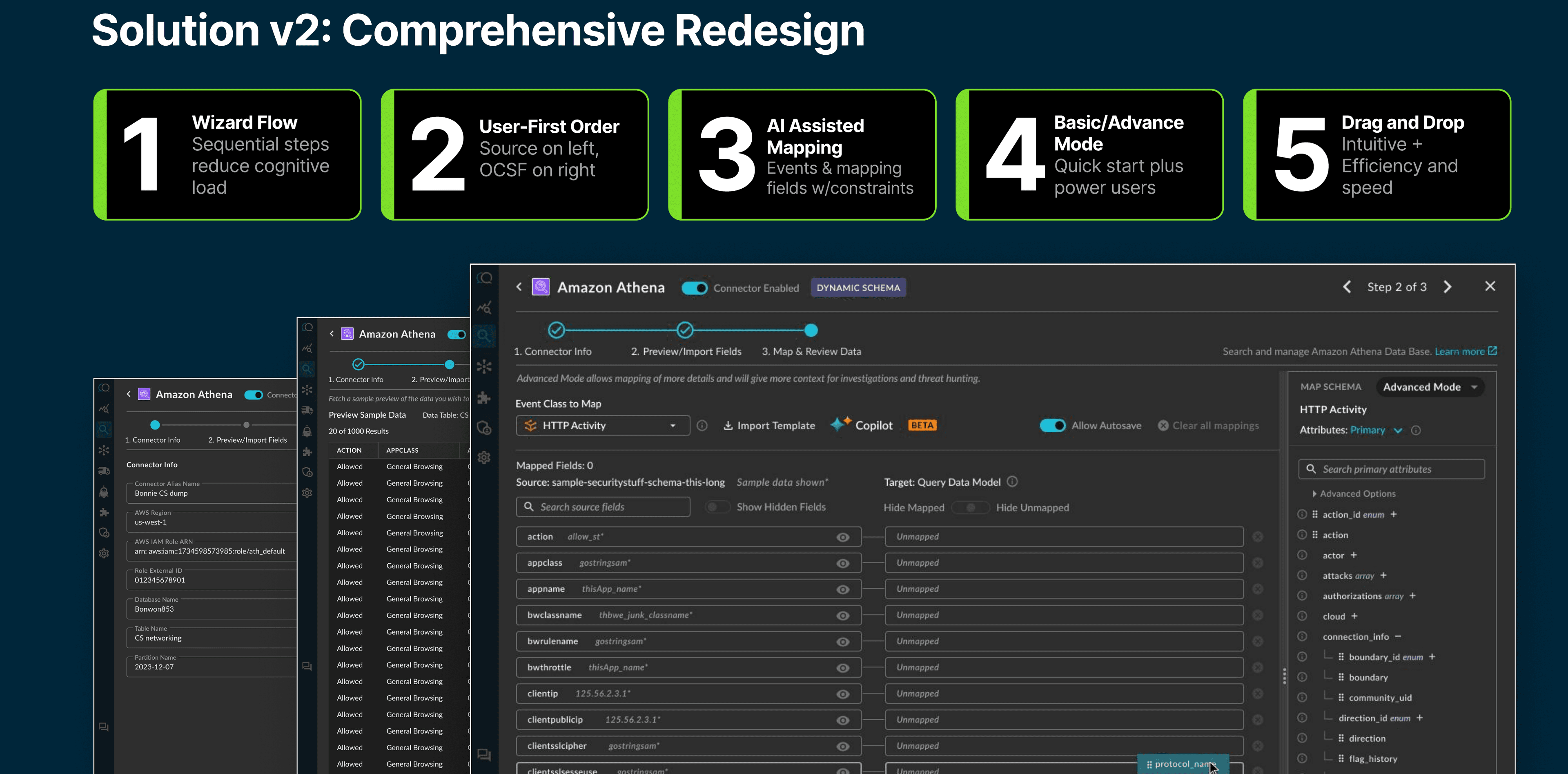Remove mapping for the appname row

click(x=1258, y=589)
